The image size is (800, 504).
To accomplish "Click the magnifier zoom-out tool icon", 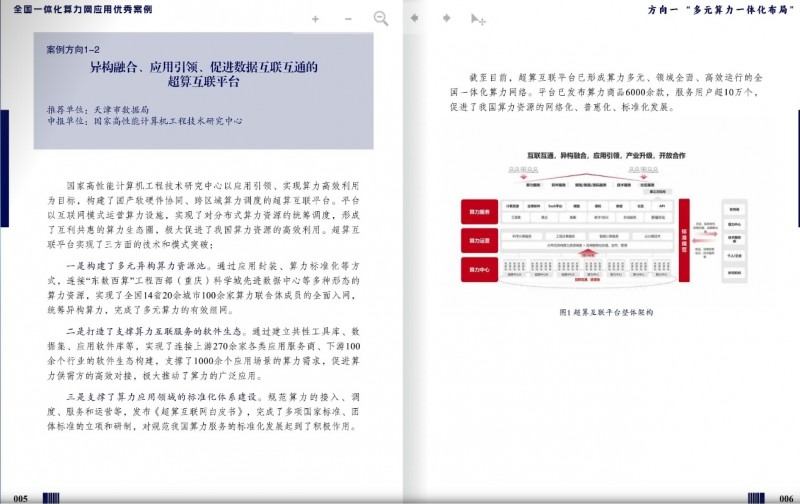I will [381, 18].
